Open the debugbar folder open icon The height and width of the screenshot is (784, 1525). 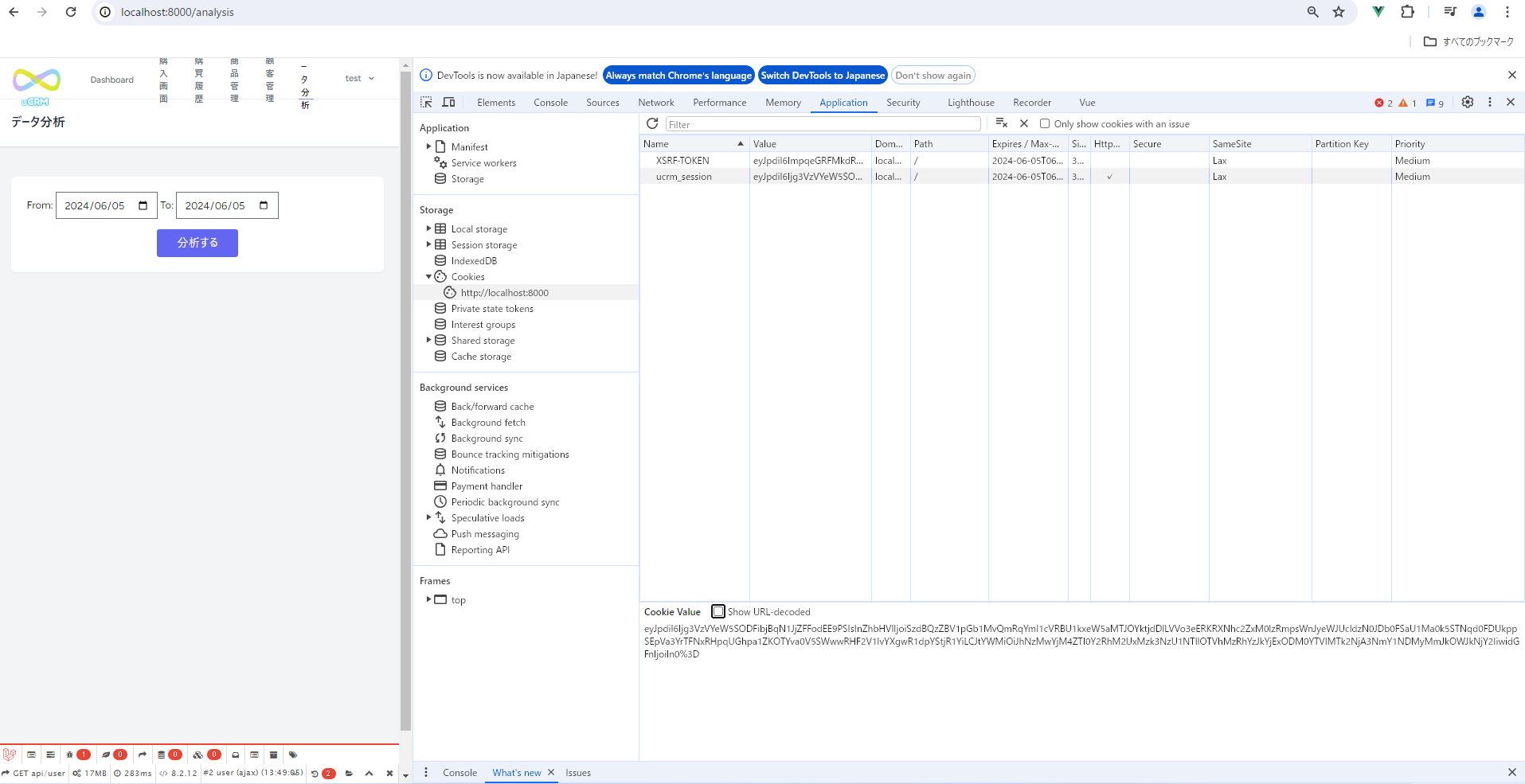[349, 773]
